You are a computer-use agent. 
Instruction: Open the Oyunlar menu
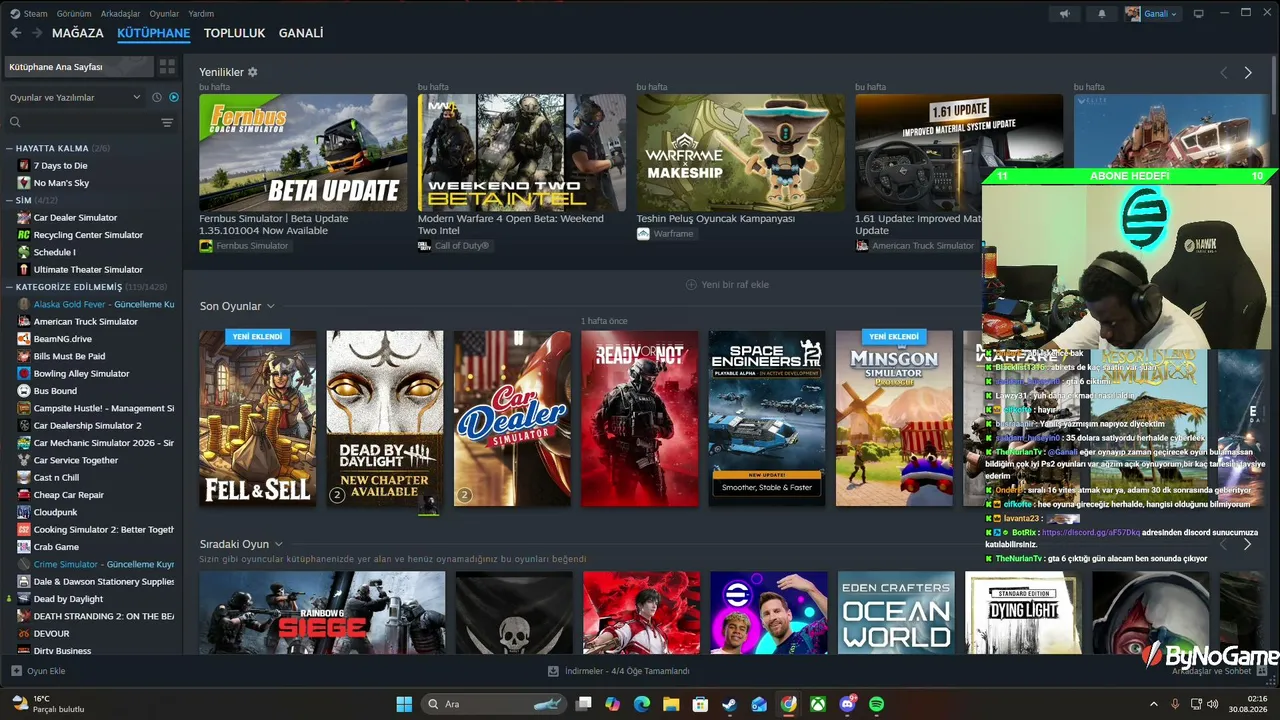click(x=164, y=14)
